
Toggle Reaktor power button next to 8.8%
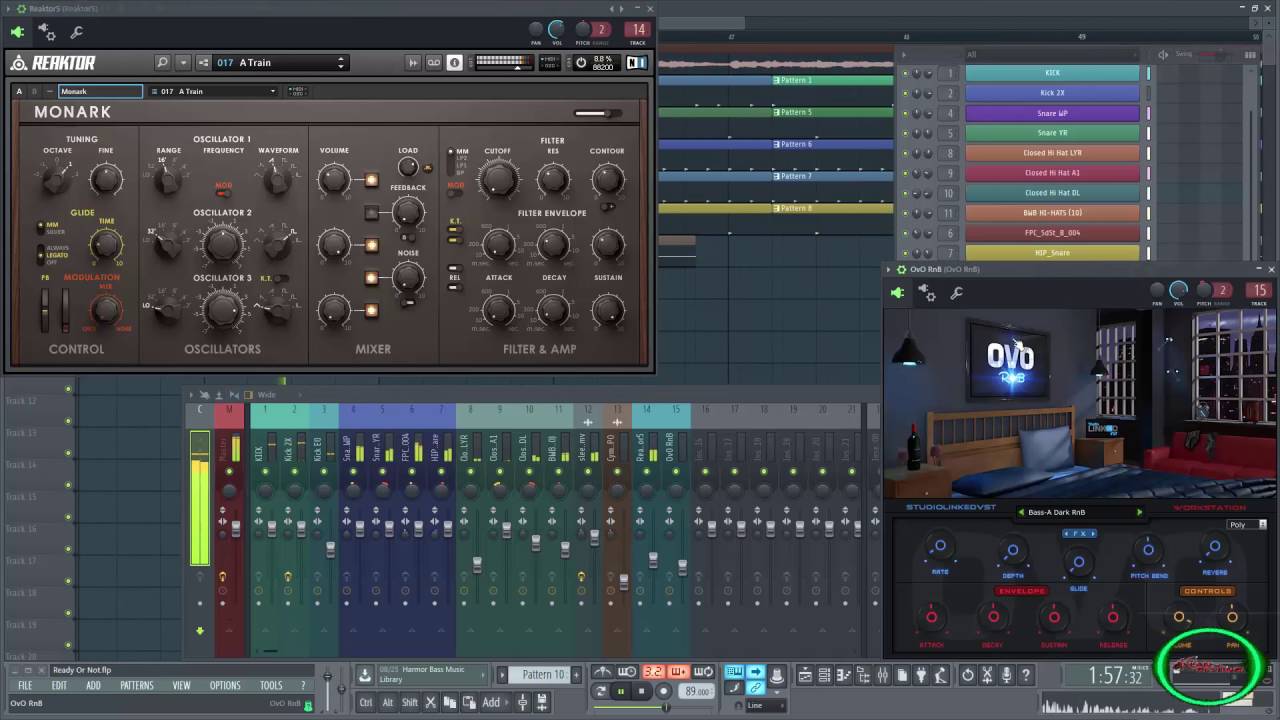(x=581, y=62)
